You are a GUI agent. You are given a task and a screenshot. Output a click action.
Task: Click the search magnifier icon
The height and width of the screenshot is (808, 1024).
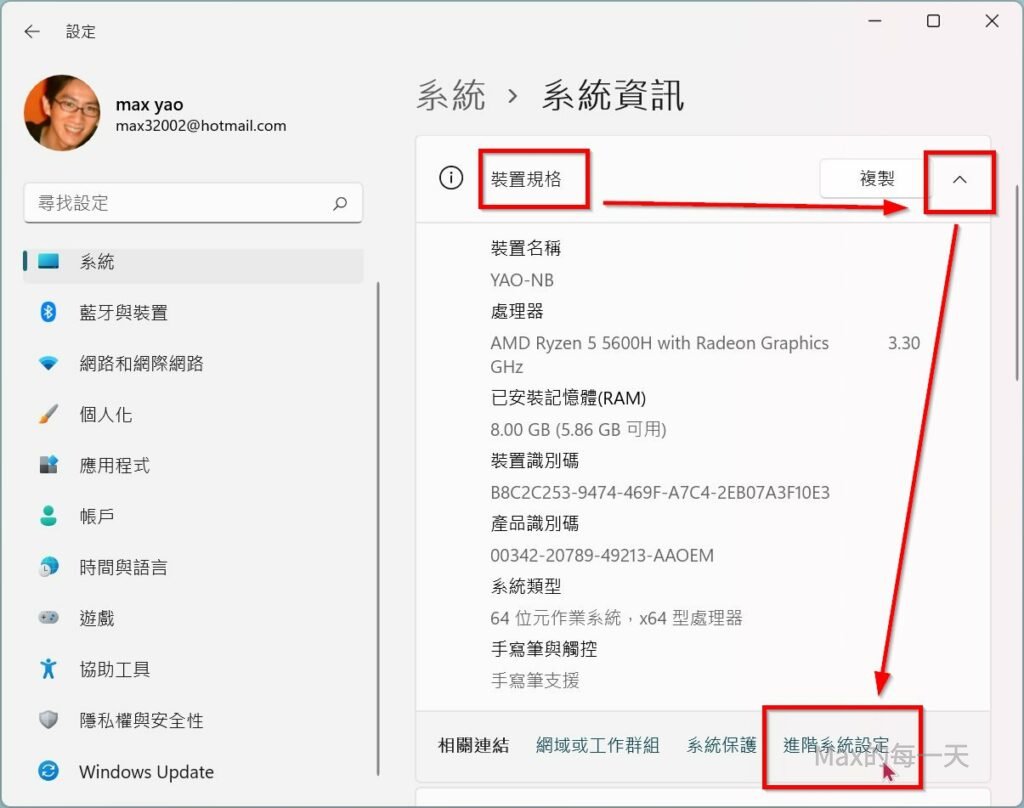point(340,203)
